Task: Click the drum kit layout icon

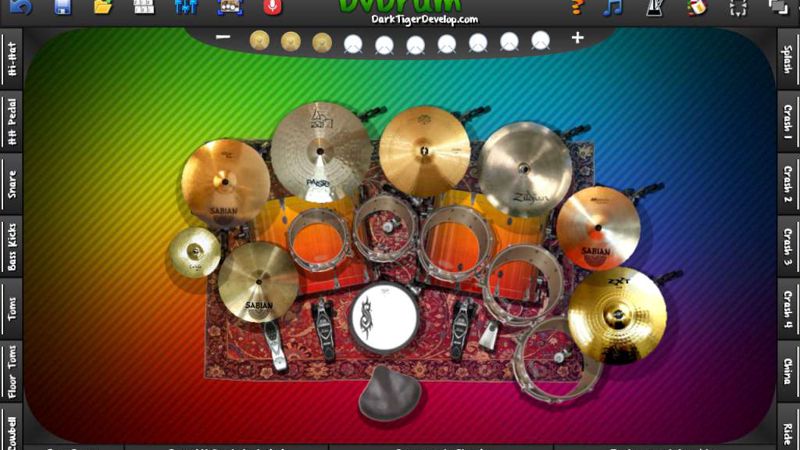Action: [x=230, y=7]
